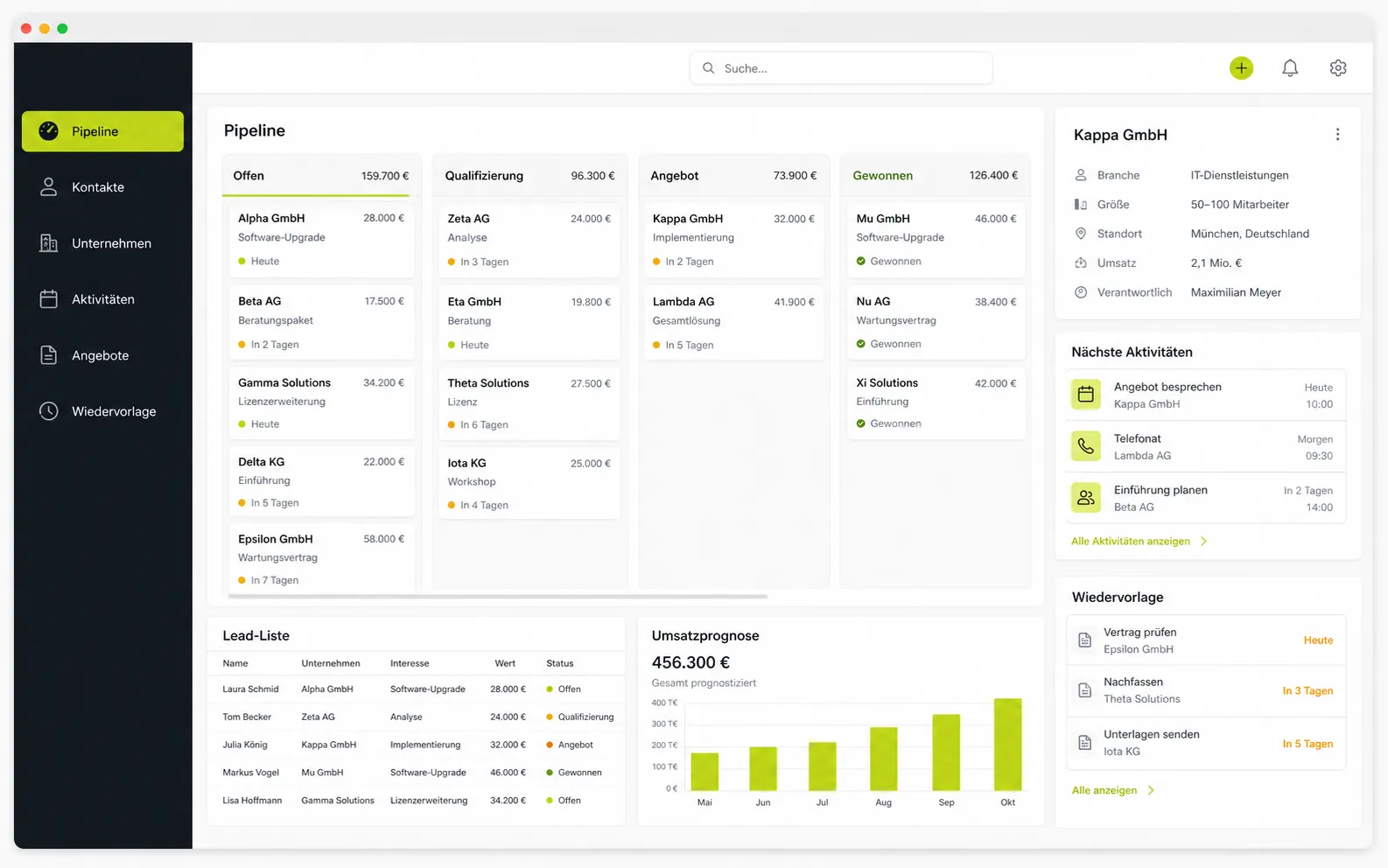Image resolution: width=1388 pixels, height=868 pixels.
Task: Click document icon beside Vertrag prüfen
Action: 1085,640
